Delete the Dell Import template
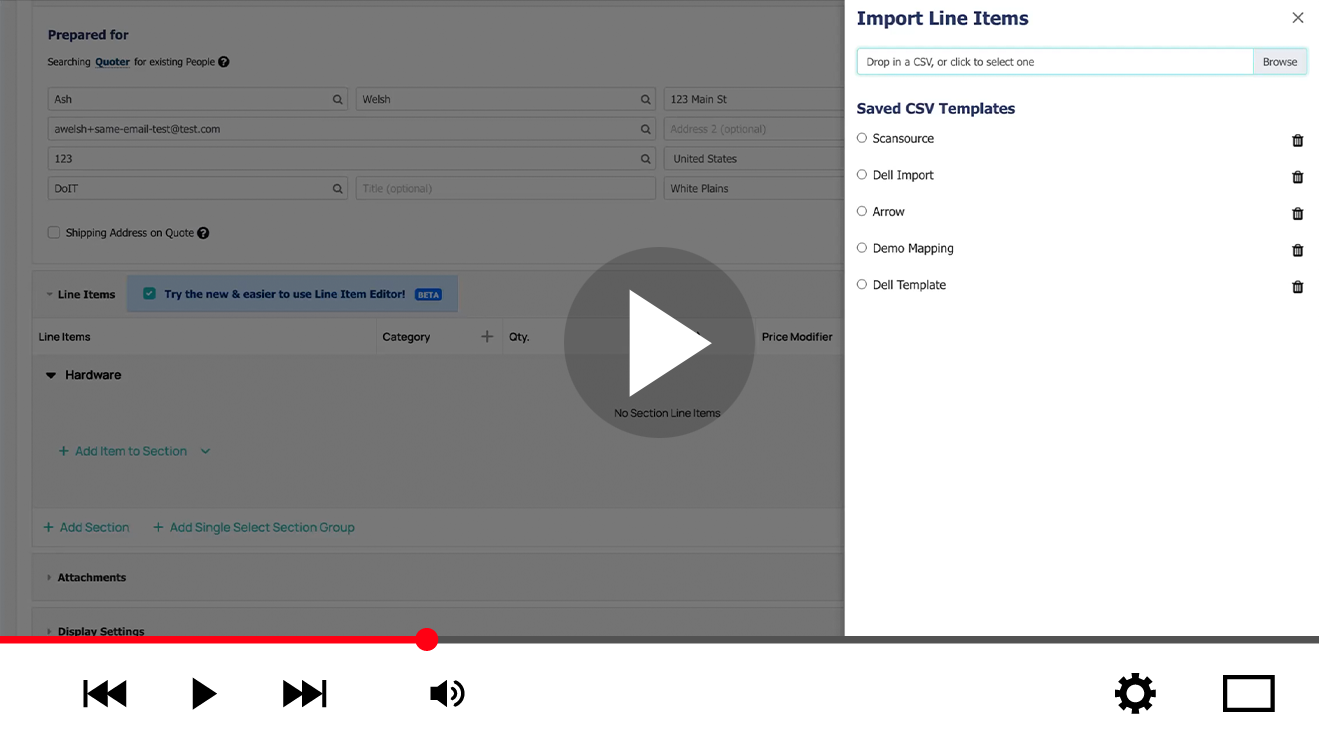The width and height of the screenshot is (1319, 755). [x=1297, y=177]
